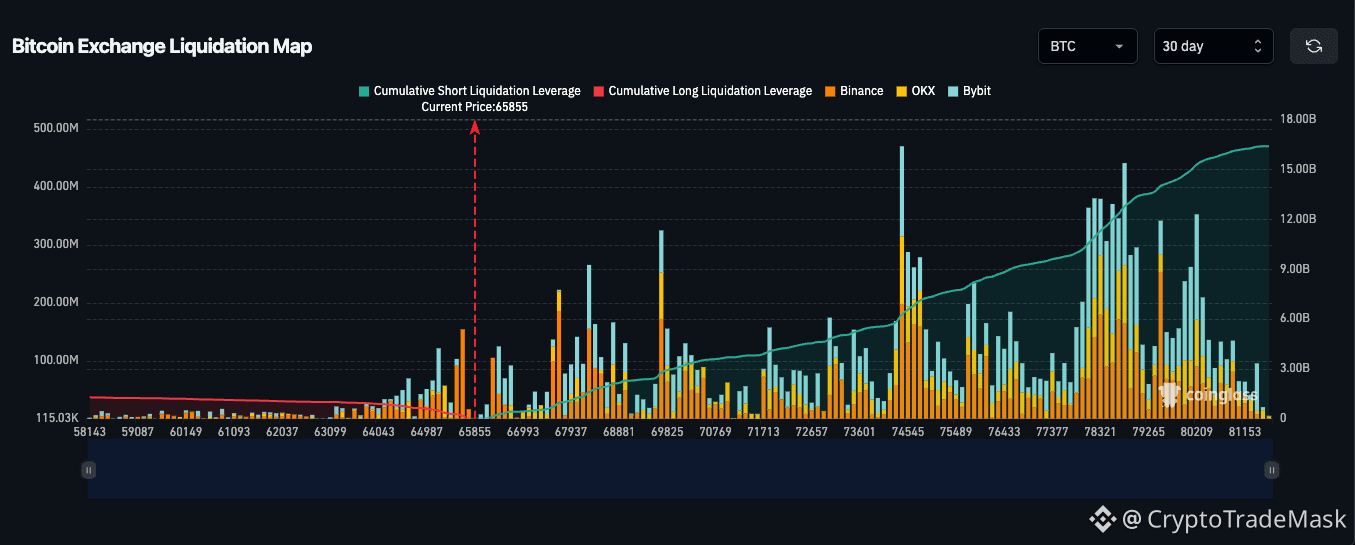Toggle Cumulative Short Liquidation Leverage legend
1355x545 pixels.
(469, 91)
